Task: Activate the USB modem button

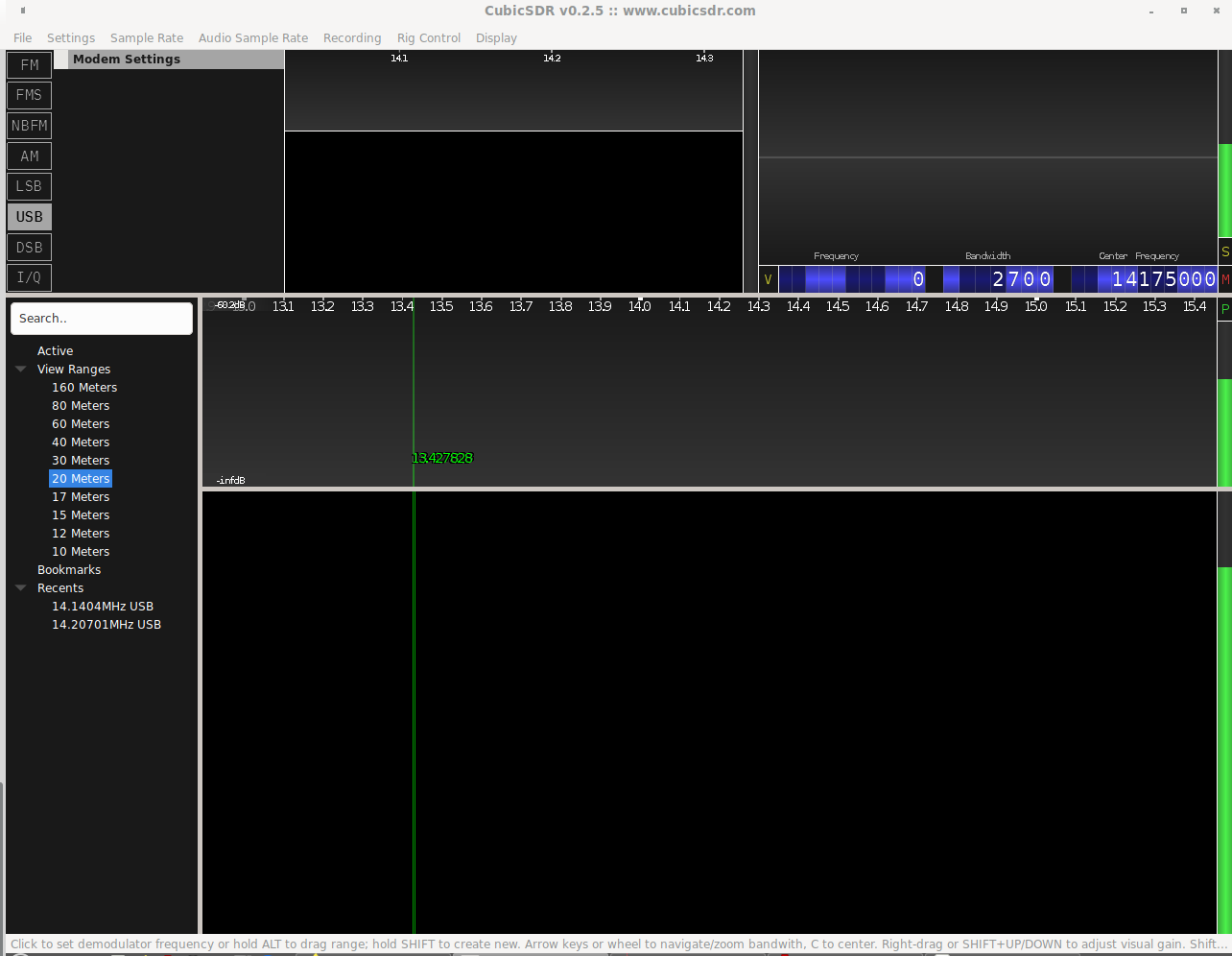Action: tap(30, 217)
